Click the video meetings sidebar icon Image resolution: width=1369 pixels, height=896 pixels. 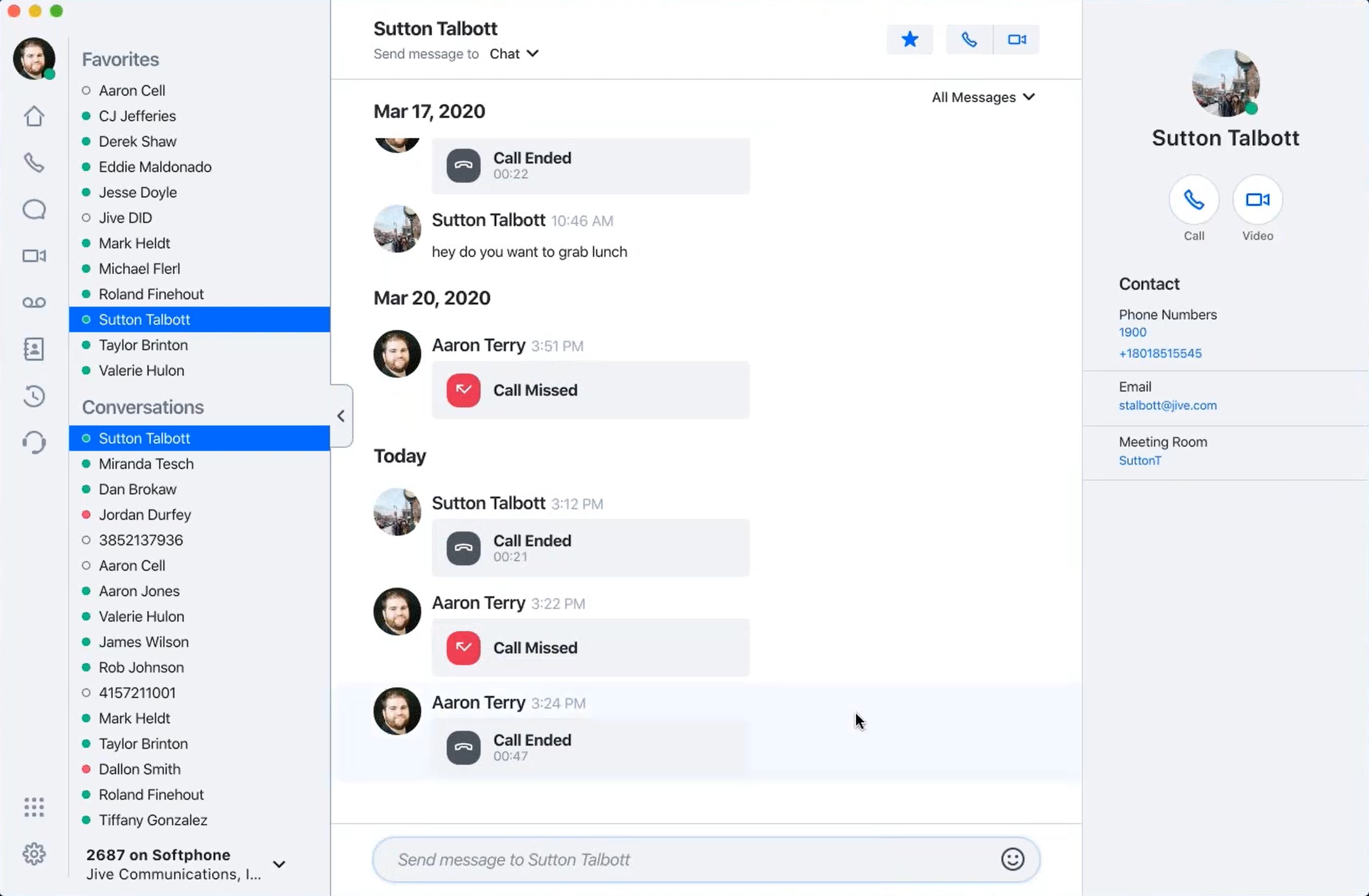point(34,255)
